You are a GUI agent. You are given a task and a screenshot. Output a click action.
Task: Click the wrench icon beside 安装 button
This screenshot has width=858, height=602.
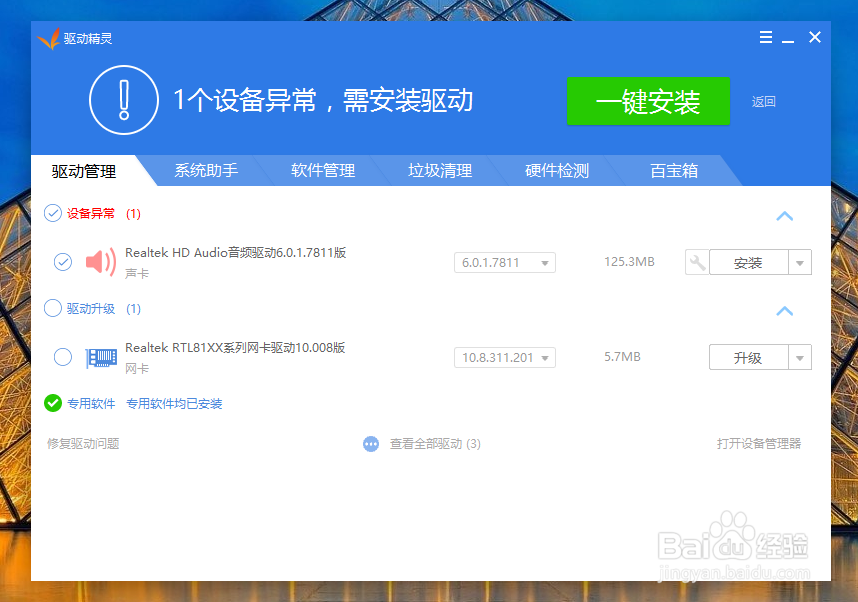tap(697, 261)
